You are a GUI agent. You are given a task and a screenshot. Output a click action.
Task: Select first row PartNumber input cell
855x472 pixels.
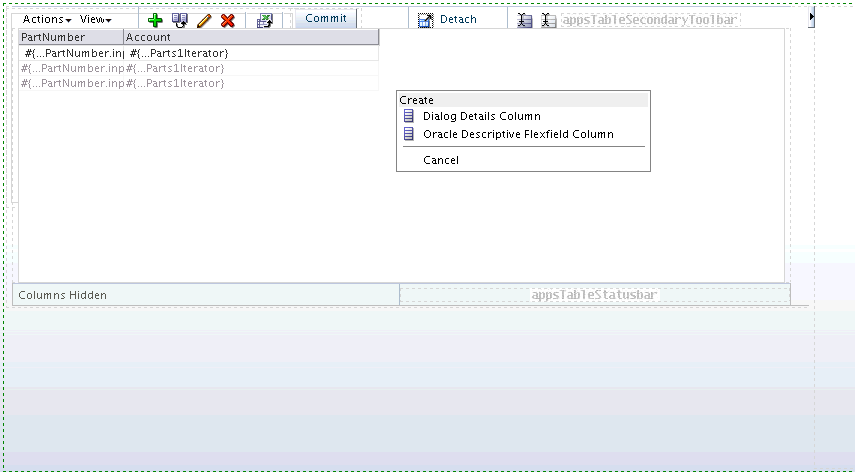point(73,53)
